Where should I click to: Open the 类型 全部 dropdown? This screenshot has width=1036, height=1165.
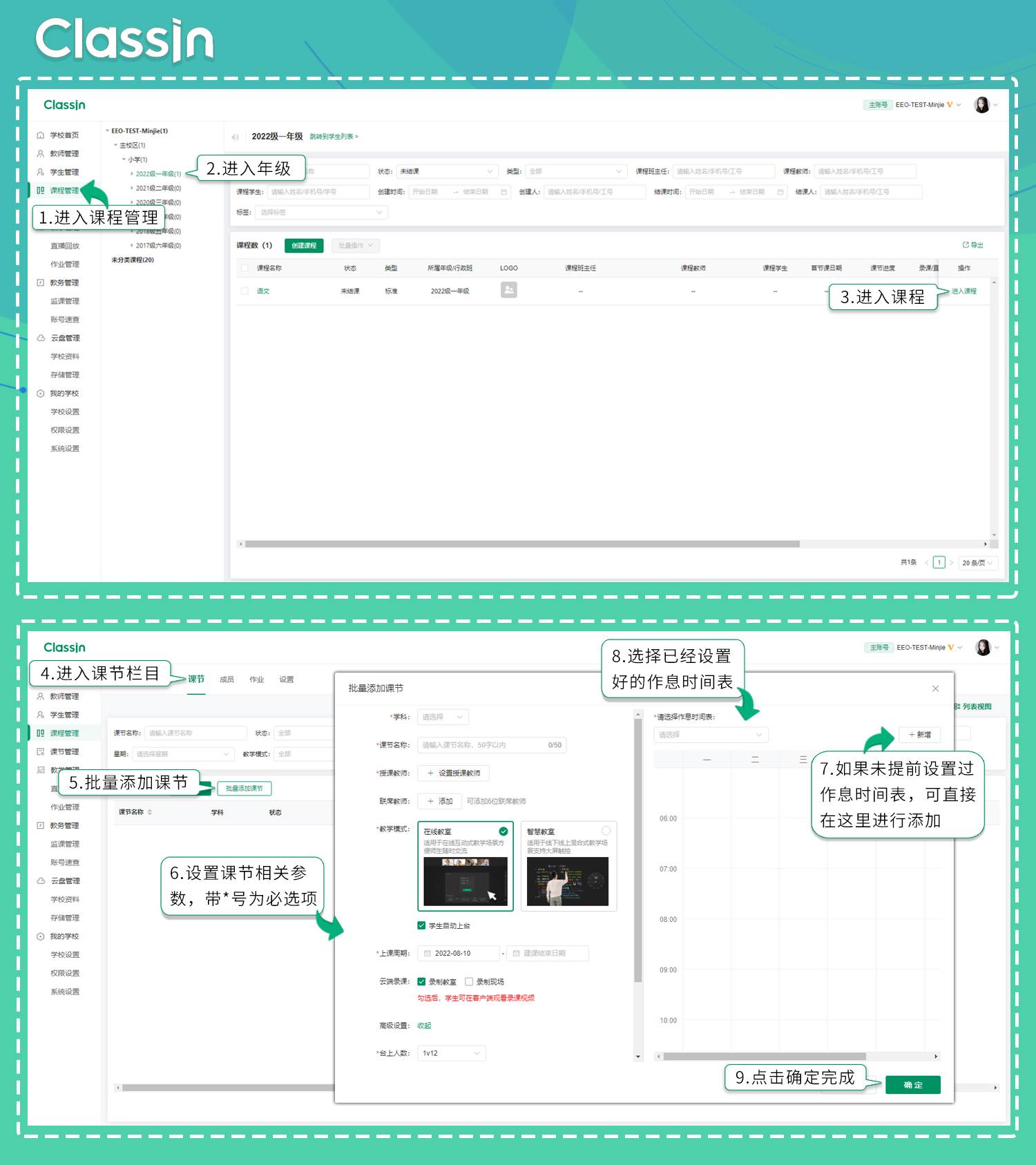[575, 171]
